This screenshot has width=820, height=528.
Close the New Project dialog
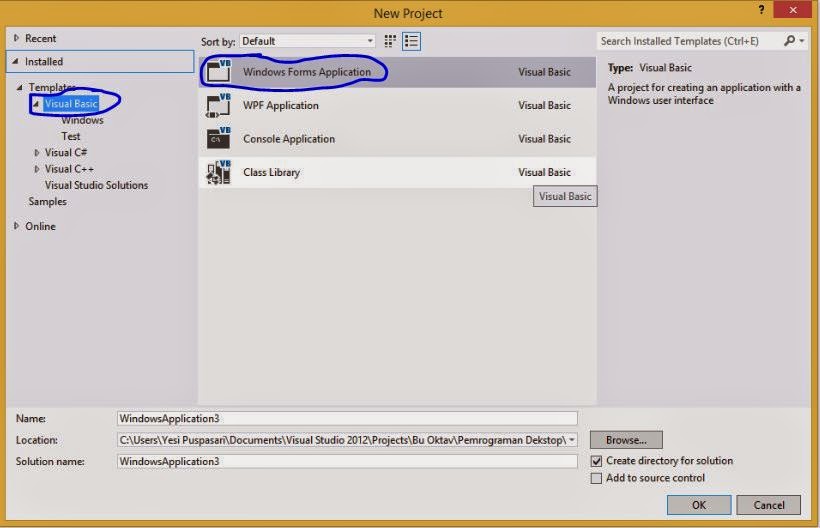[792, 9]
